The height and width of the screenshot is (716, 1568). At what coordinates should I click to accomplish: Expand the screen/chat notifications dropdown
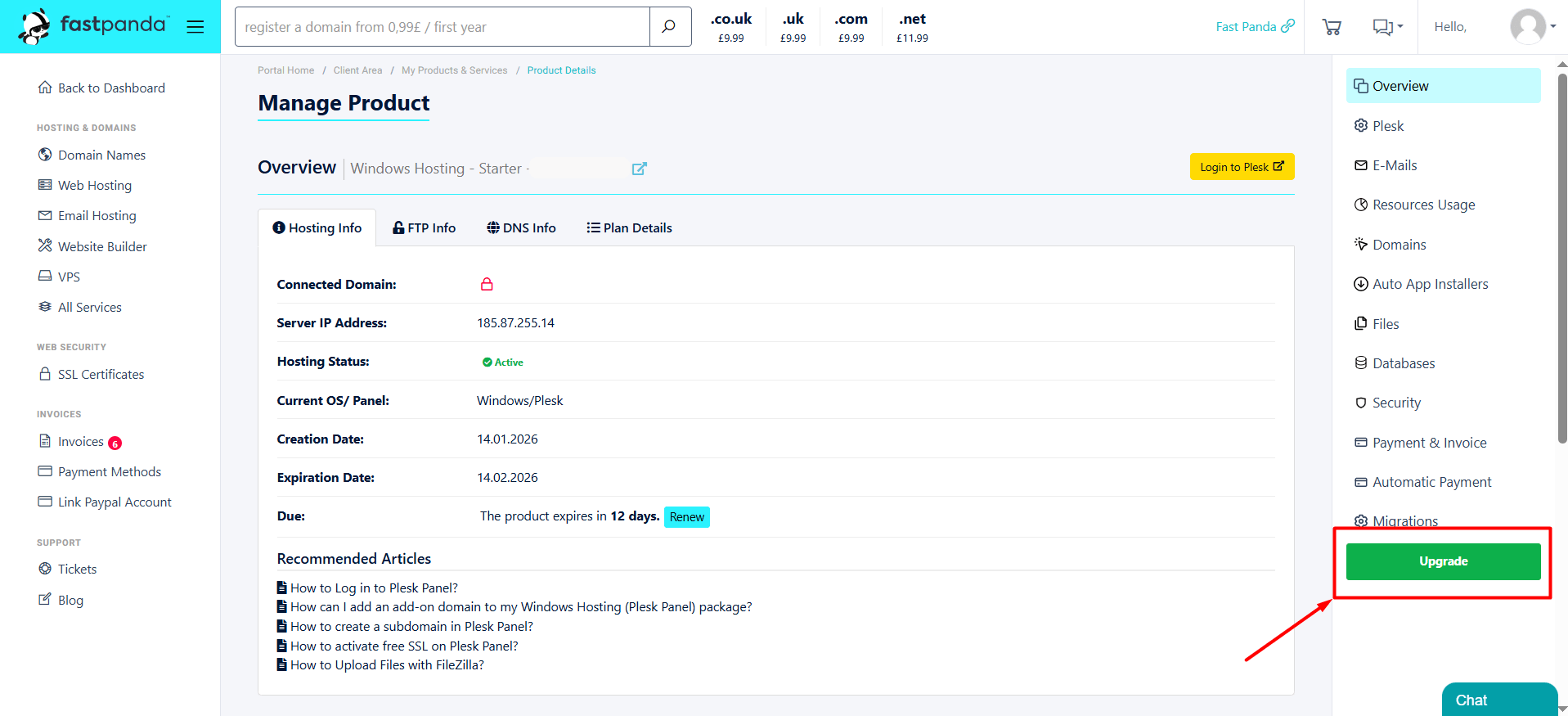[1387, 27]
